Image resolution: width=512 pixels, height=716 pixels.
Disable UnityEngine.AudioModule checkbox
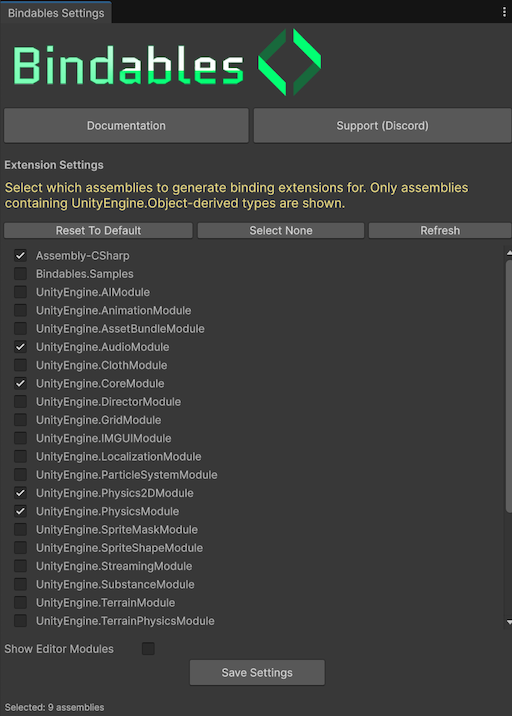pos(20,347)
